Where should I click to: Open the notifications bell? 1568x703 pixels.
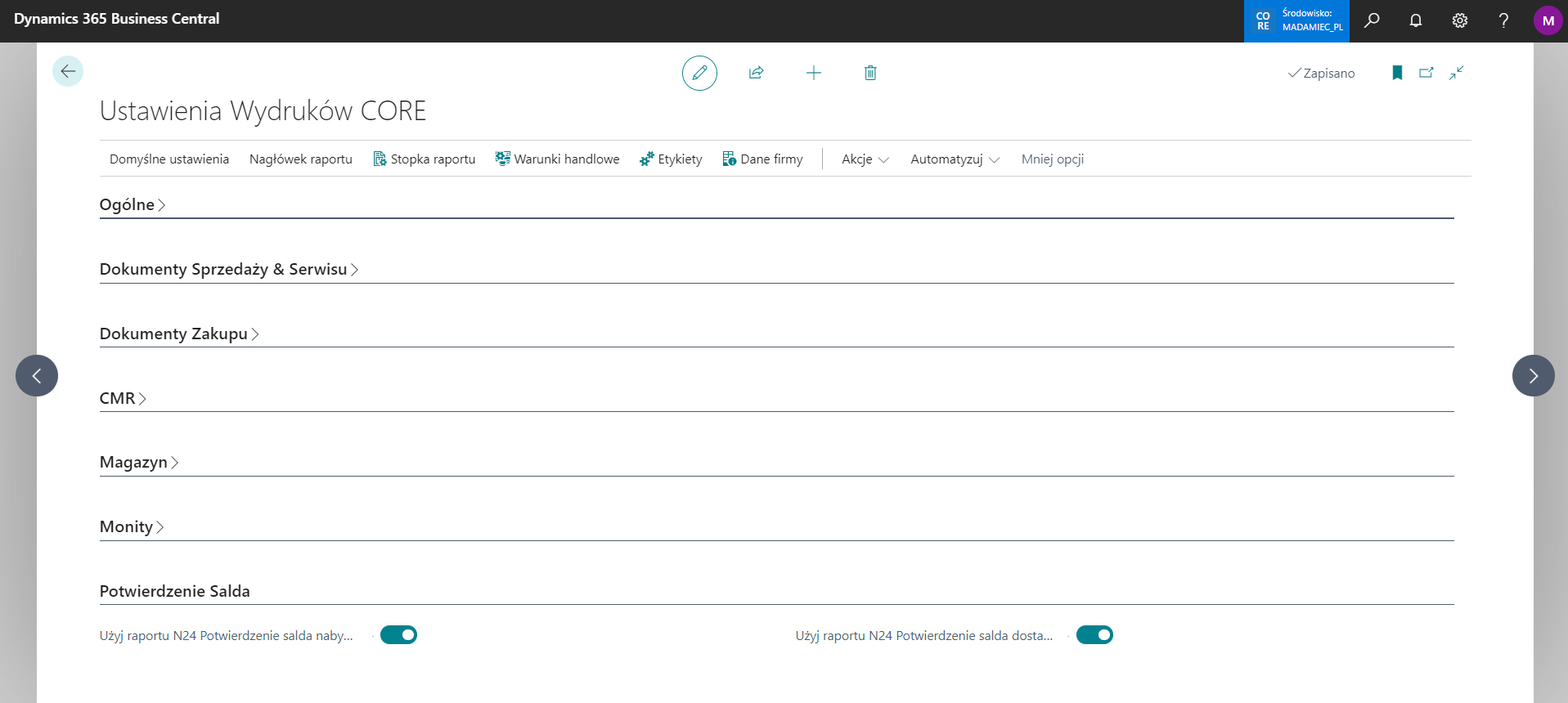point(1416,20)
